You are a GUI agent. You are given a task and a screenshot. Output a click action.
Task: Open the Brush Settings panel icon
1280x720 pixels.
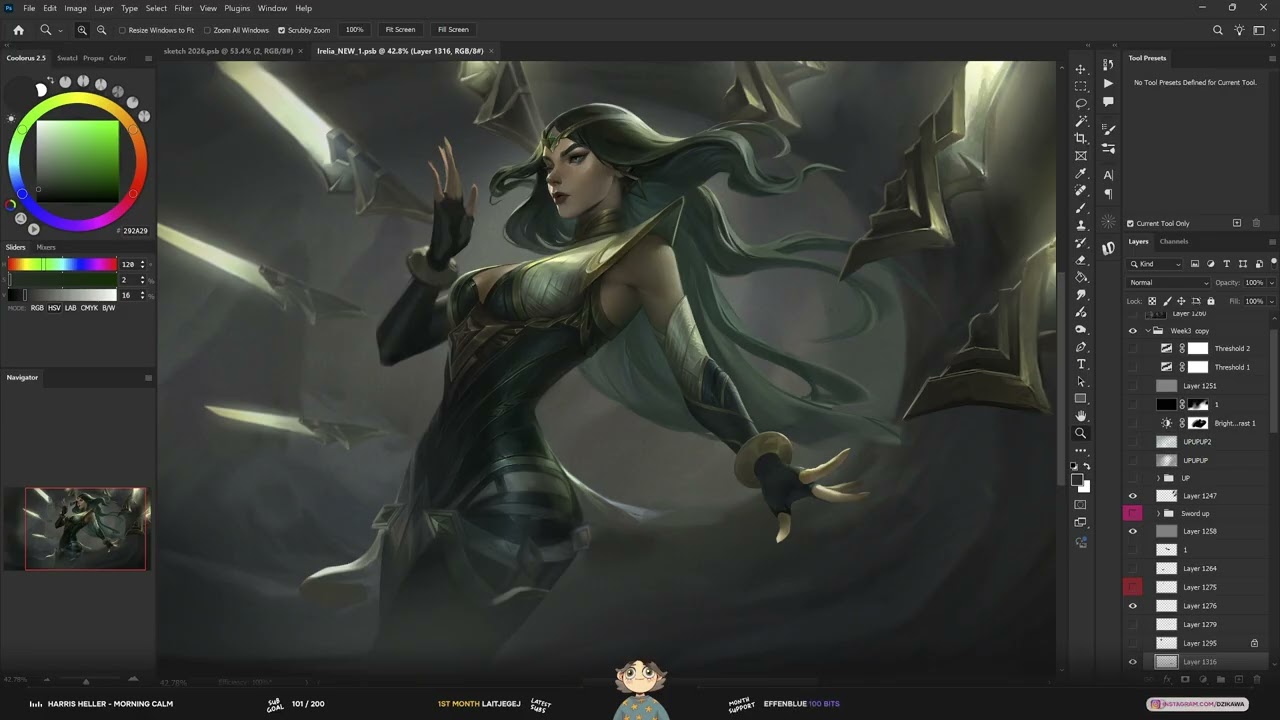click(1108, 130)
